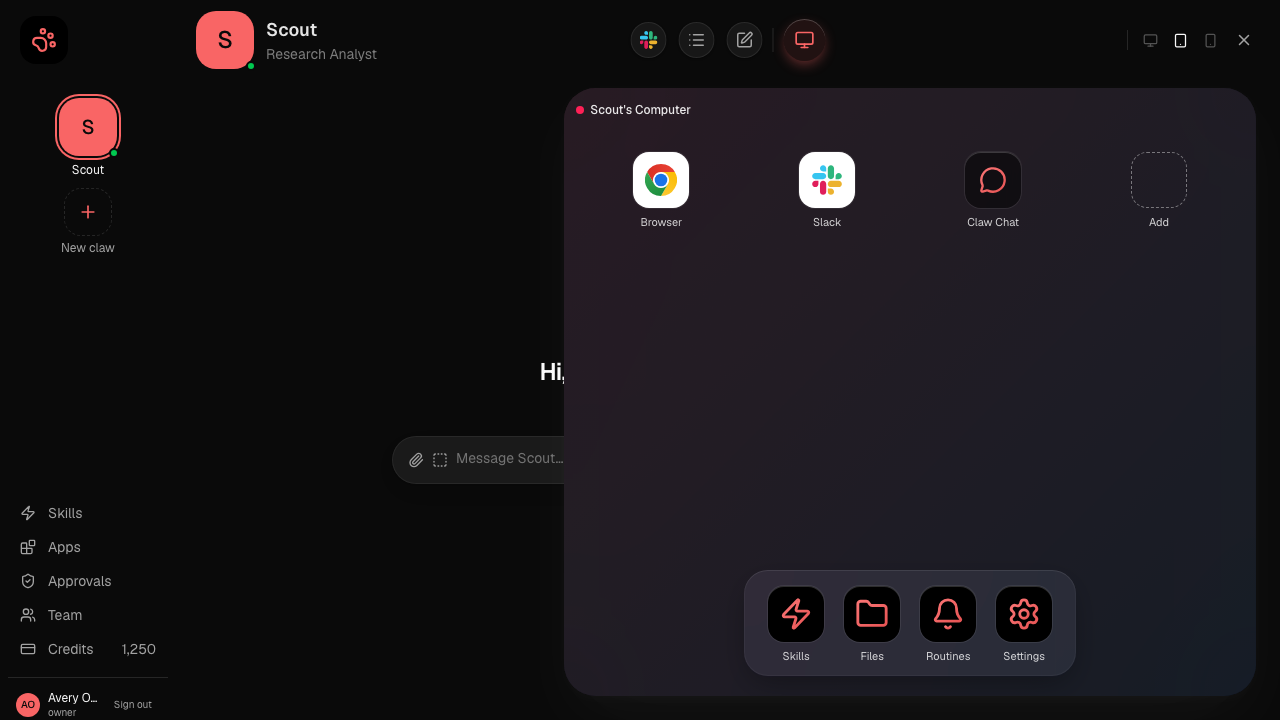Click the Sign out link
This screenshot has height=720, width=1280.
tap(133, 705)
